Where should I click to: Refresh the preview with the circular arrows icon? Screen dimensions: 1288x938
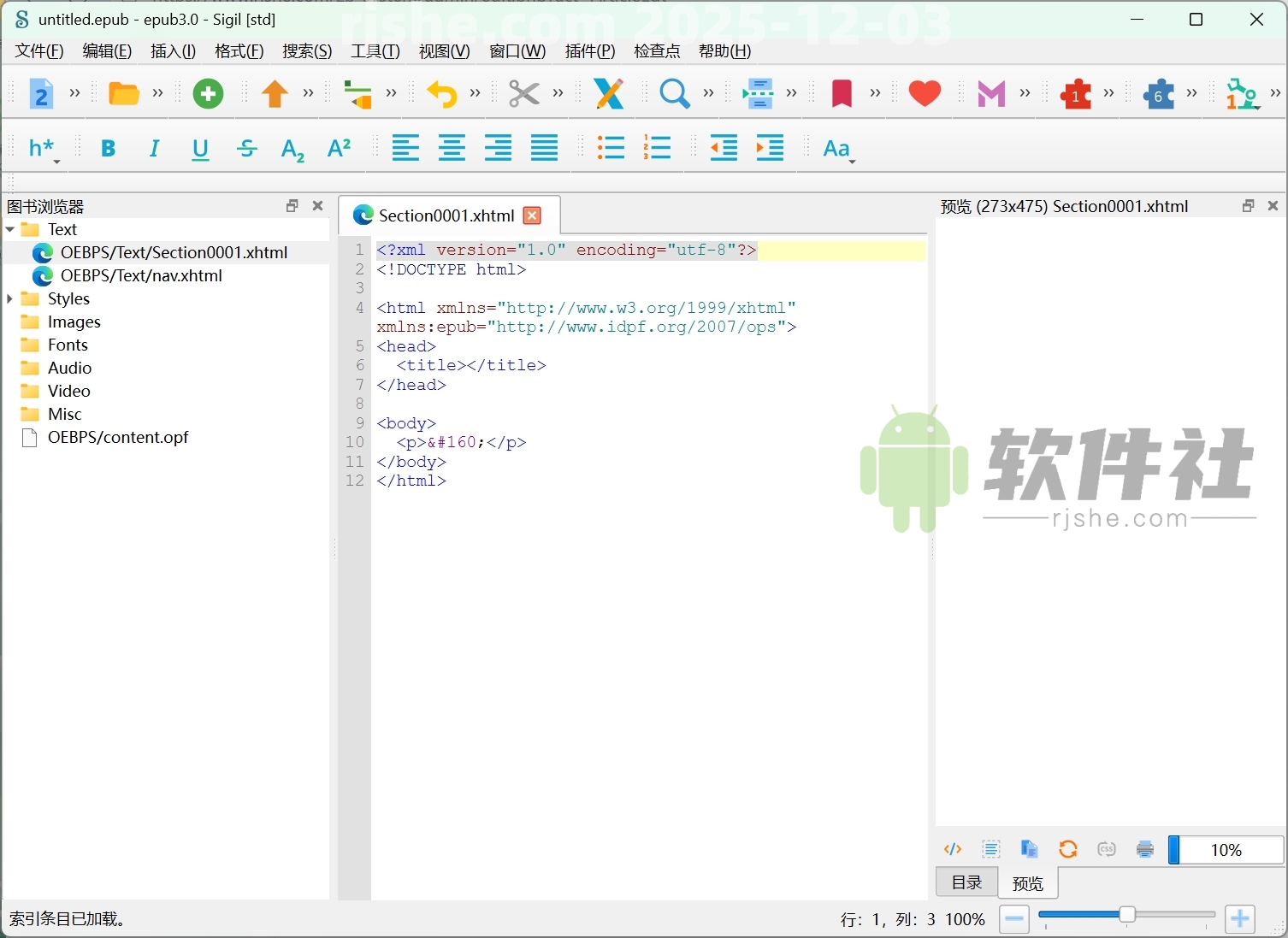pos(1067,849)
